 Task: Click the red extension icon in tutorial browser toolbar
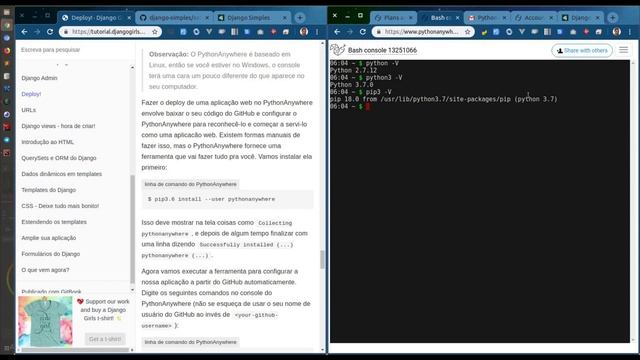click(273, 32)
